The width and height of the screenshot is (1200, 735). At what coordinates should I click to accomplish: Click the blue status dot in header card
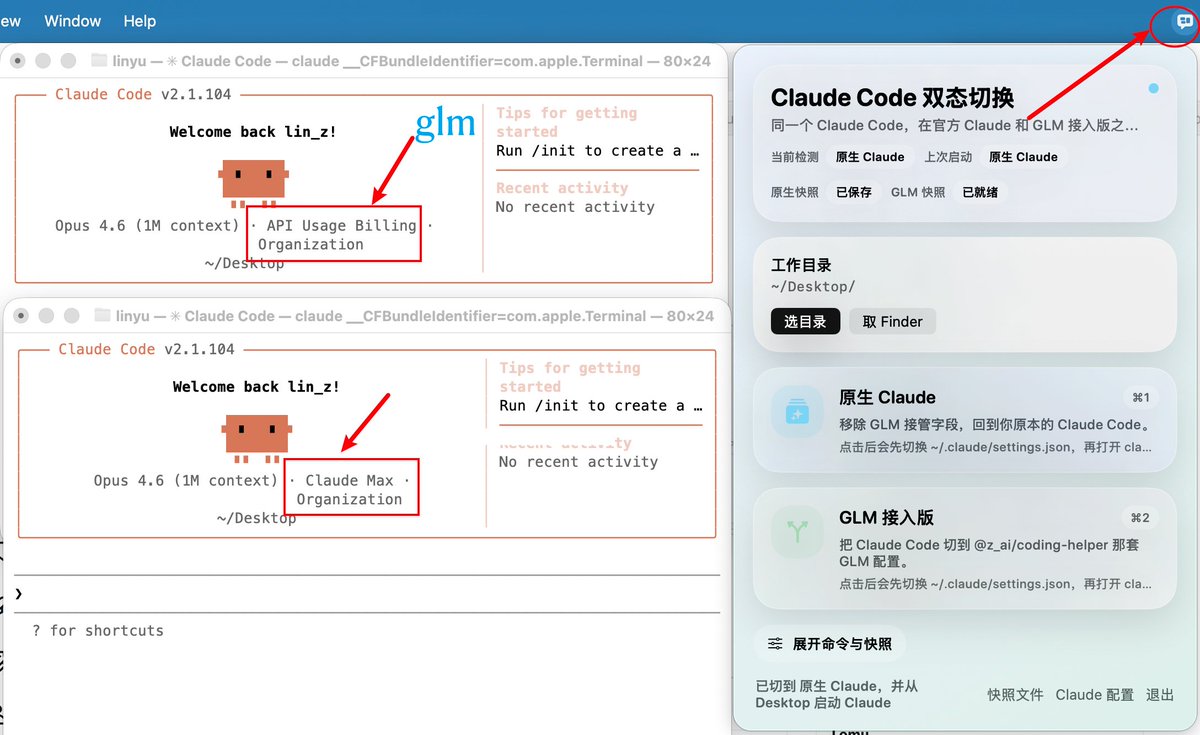pos(1153,89)
